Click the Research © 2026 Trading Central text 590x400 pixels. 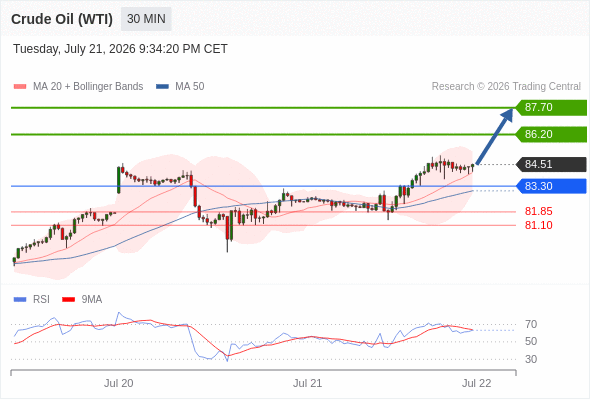click(x=506, y=87)
